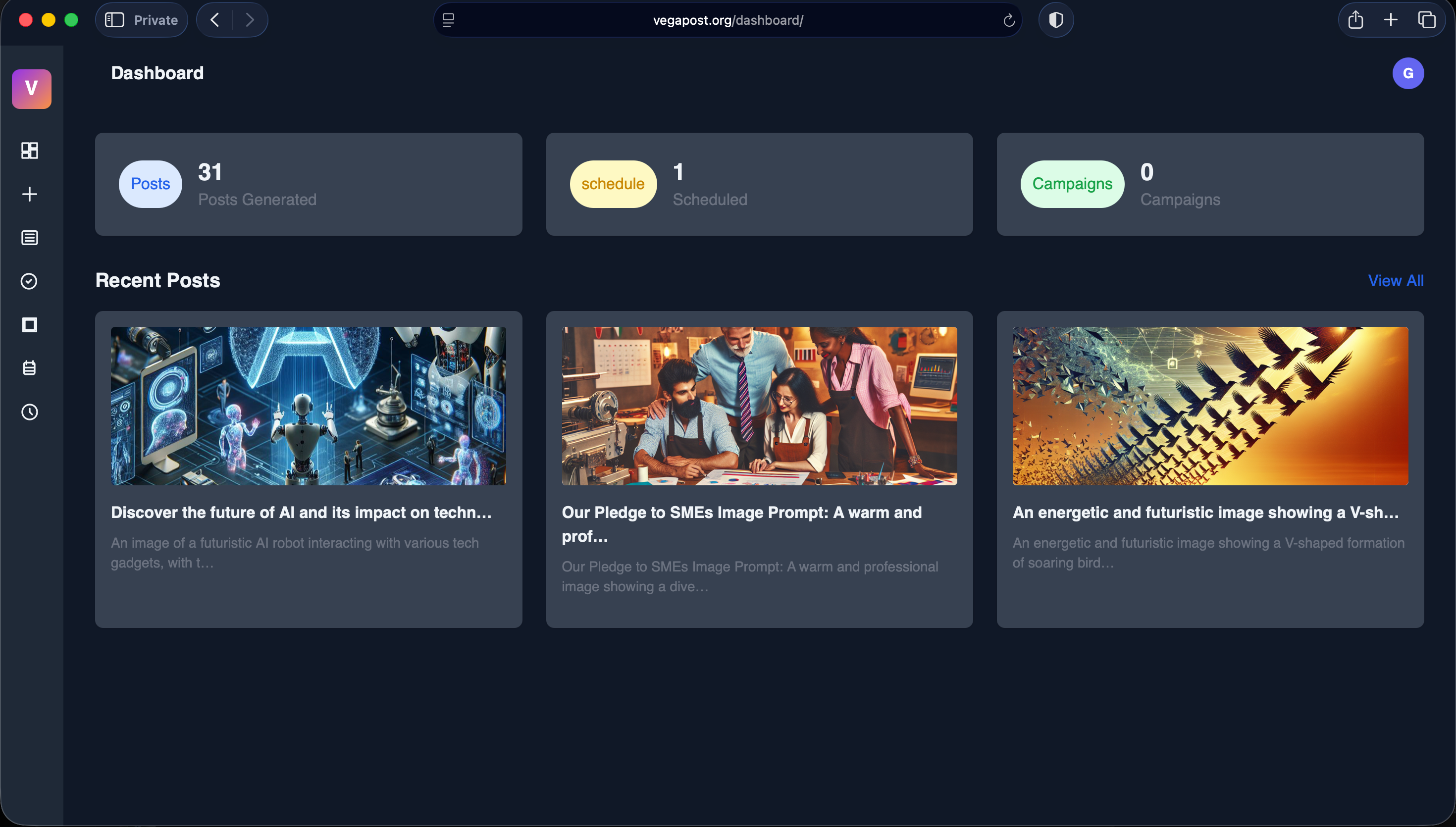Reload the page with the refresh icon
The image size is (1456, 827).
click(1009, 20)
